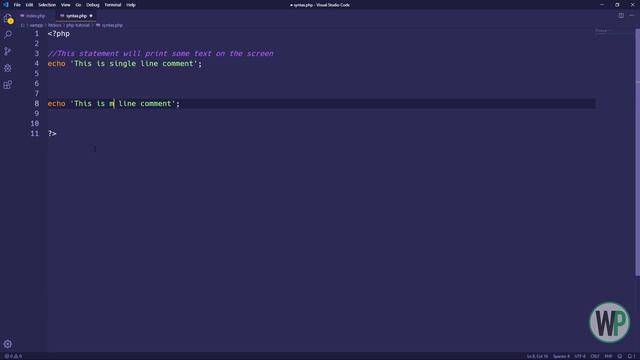This screenshot has width=640, height=360.
Task: Click the Spaces indentation status item
Action: 561,356
